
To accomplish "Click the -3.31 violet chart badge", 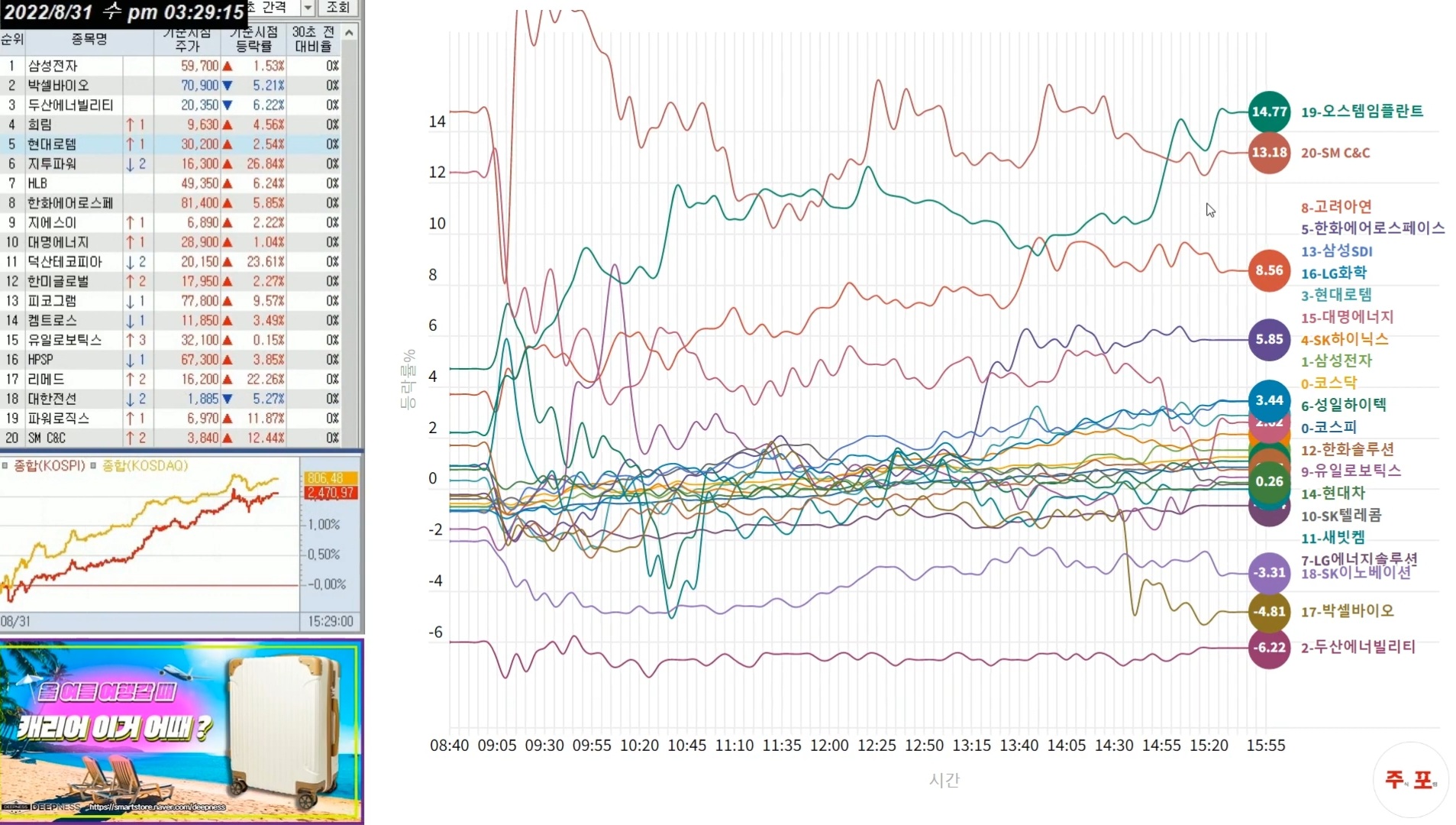I will click(1269, 573).
